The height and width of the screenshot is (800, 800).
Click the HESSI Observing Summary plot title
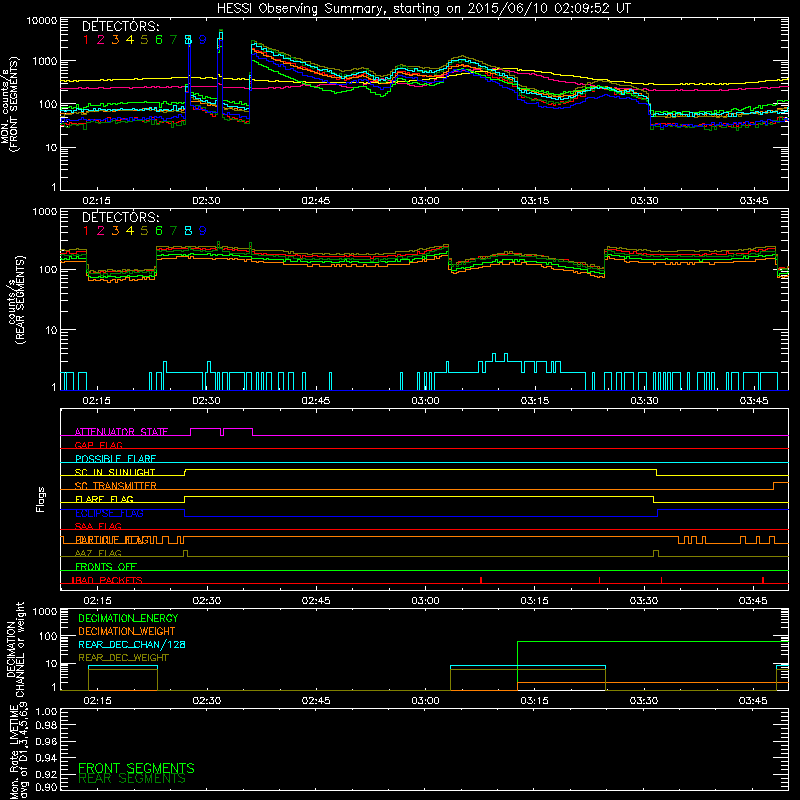point(423,9)
